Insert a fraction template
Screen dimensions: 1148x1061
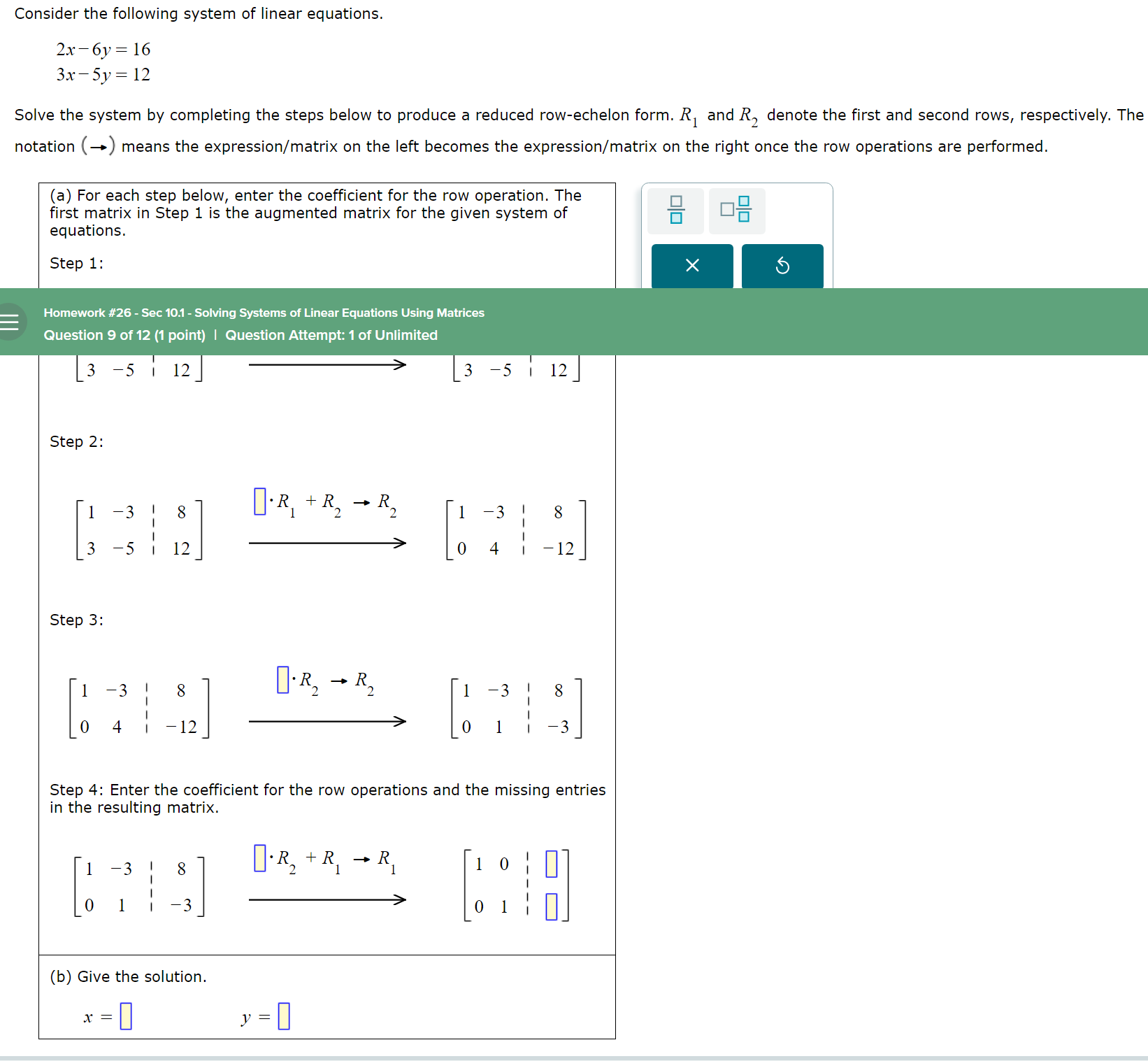point(675,211)
